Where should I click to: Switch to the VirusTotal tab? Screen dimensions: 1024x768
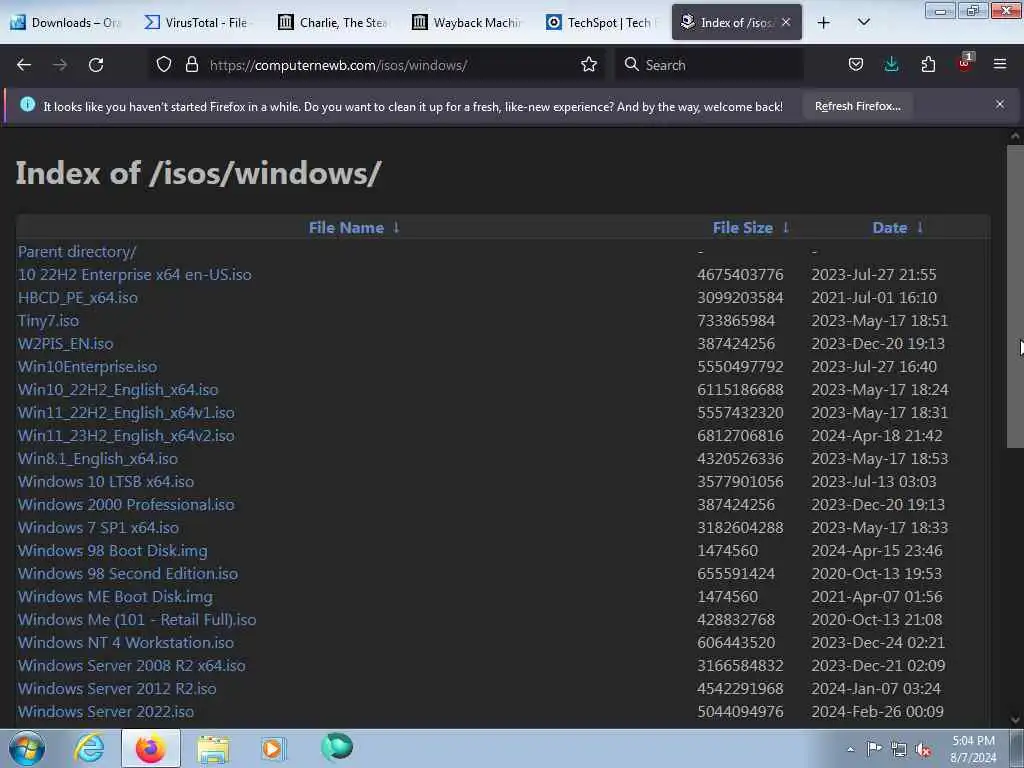[199, 23]
